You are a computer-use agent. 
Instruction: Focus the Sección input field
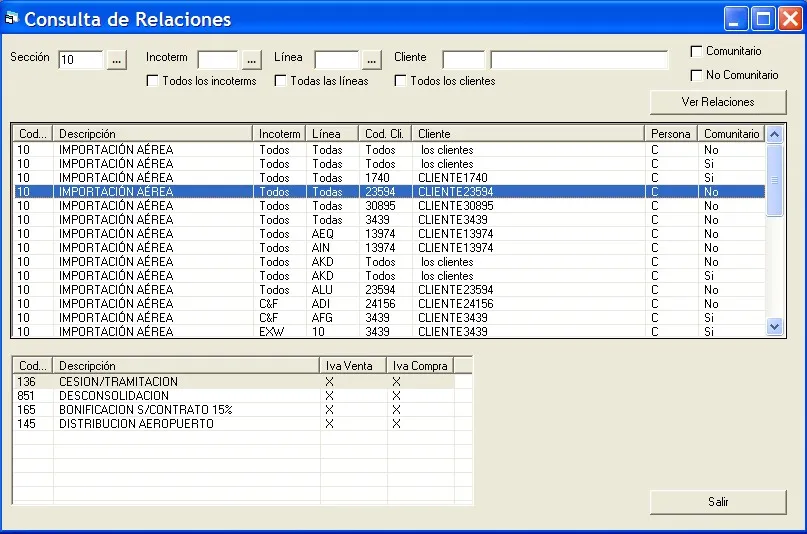click(x=81, y=60)
